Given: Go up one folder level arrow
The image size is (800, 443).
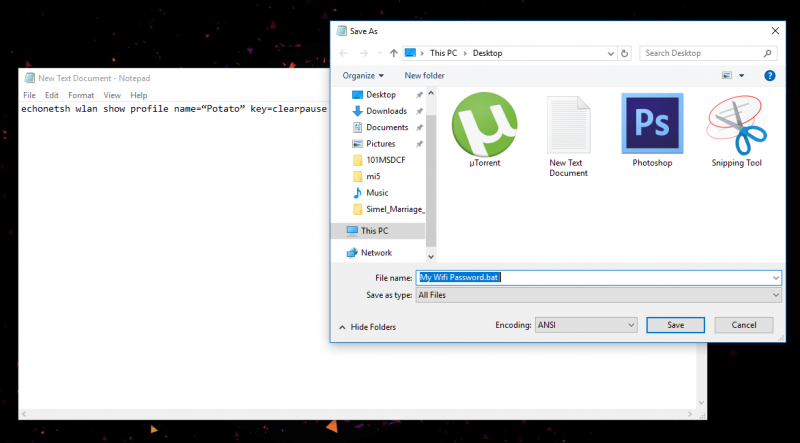Looking at the screenshot, I should click(393, 53).
